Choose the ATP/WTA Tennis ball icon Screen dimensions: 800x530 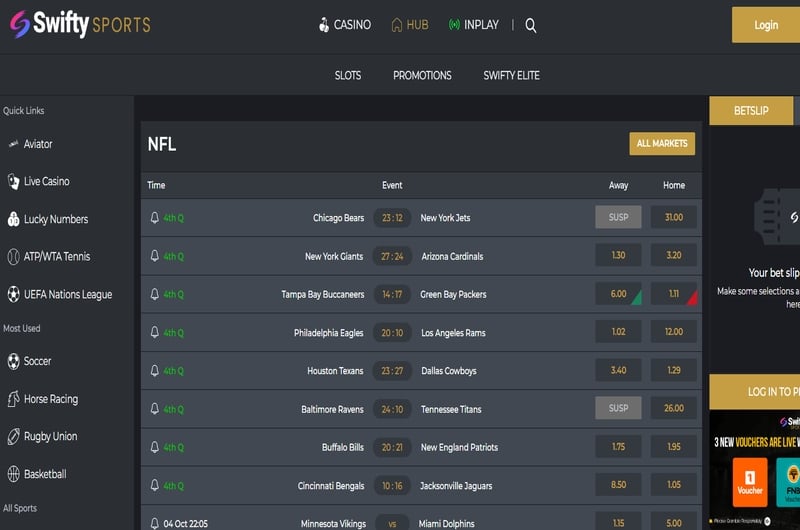(x=13, y=257)
